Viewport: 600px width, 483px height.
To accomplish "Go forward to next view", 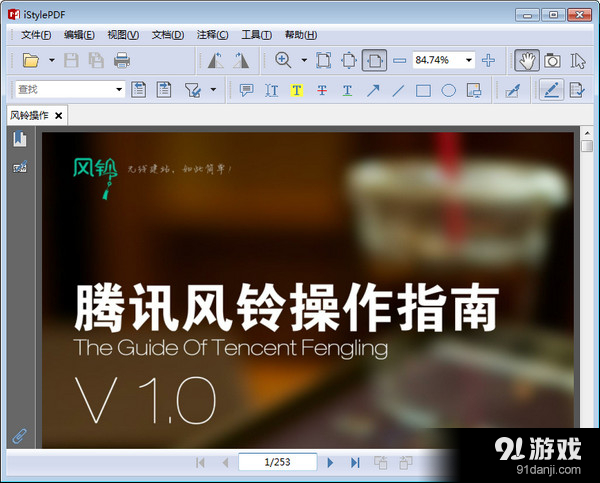I will [406, 463].
